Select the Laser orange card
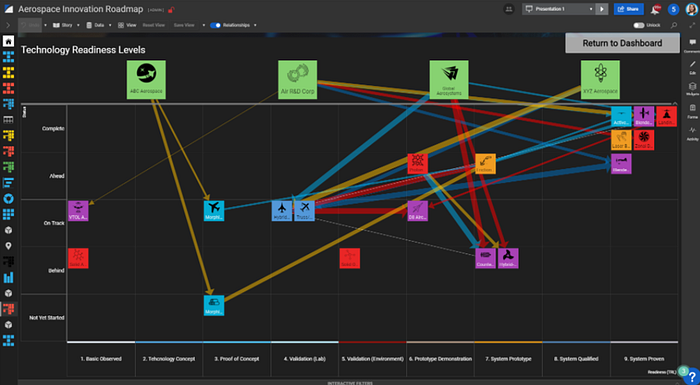 [621, 140]
